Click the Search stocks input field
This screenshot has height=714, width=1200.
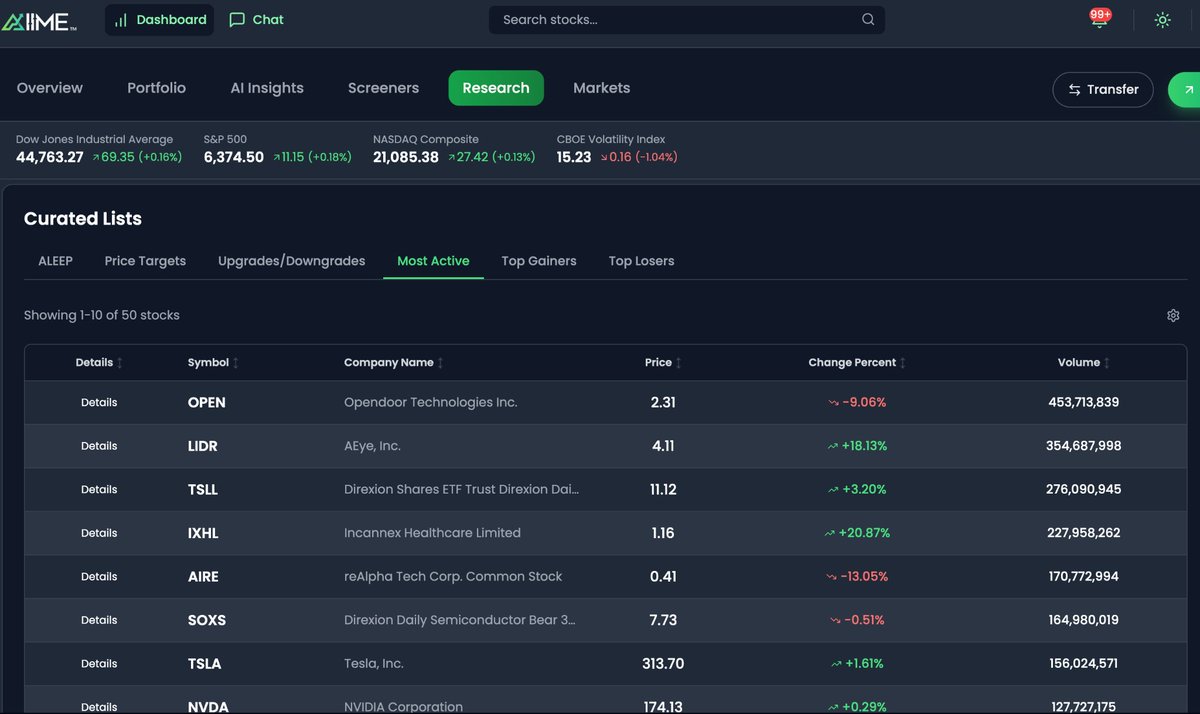pyautogui.click(x=687, y=20)
